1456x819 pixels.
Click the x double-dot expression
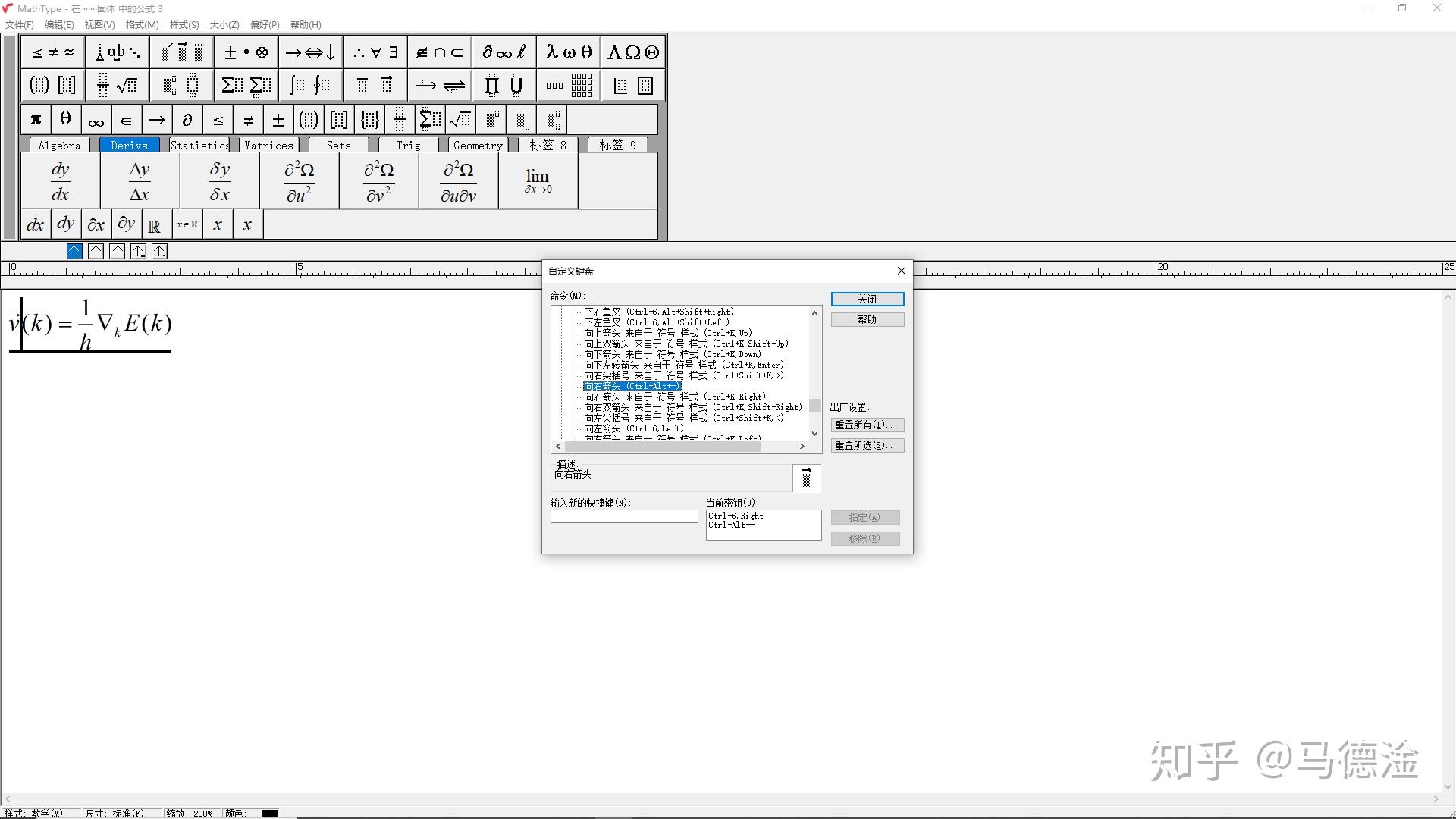point(218,225)
